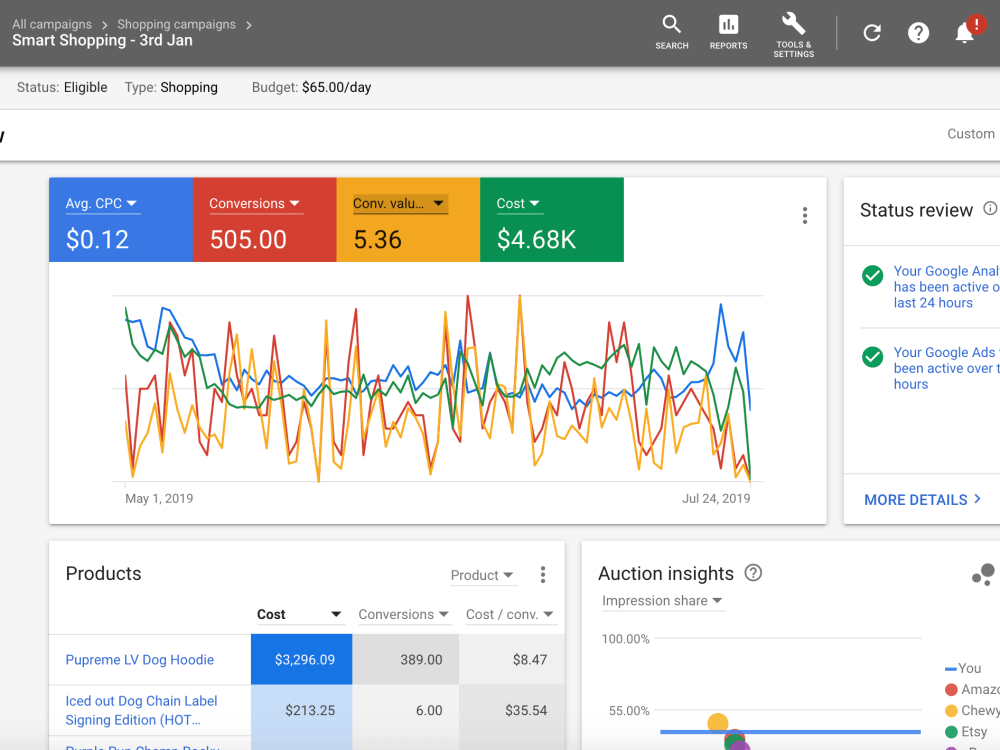Viewport: 1000px width, 750px height.
Task: Open the notifications bell
Action: tap(964, 33)
